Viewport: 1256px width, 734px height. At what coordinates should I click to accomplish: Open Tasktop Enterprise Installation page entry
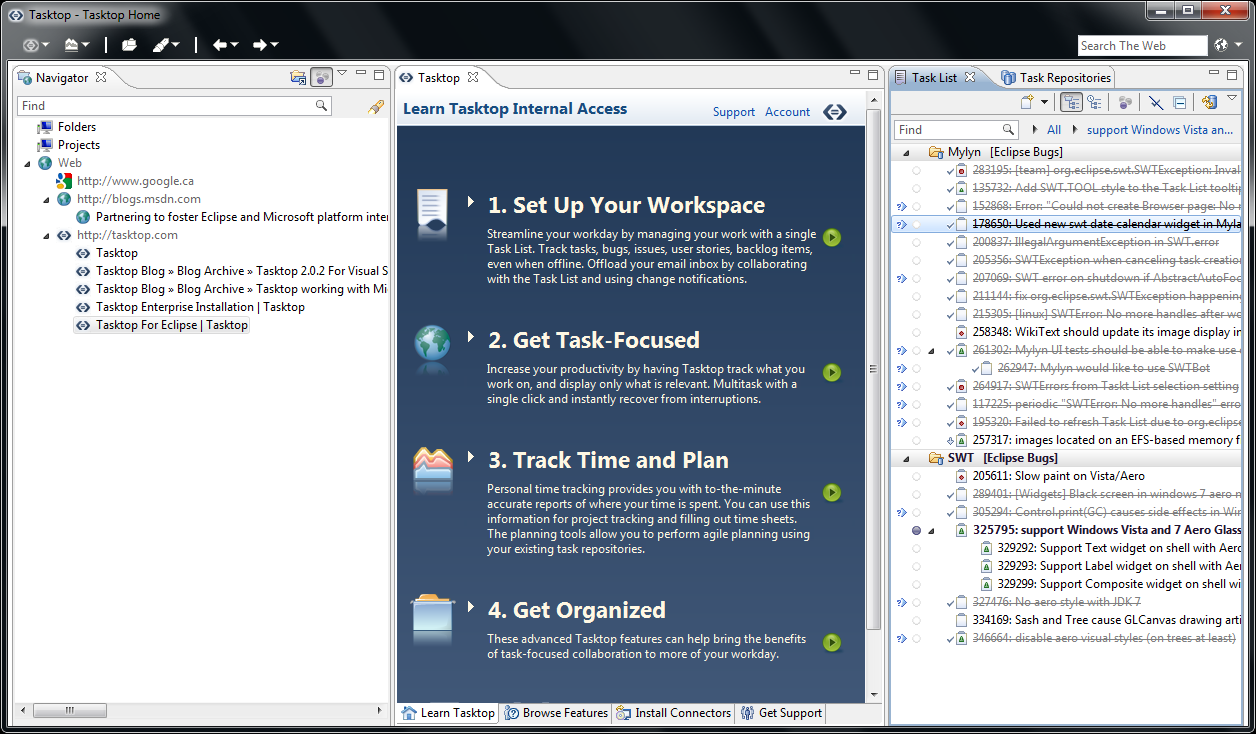coord(200,307)
